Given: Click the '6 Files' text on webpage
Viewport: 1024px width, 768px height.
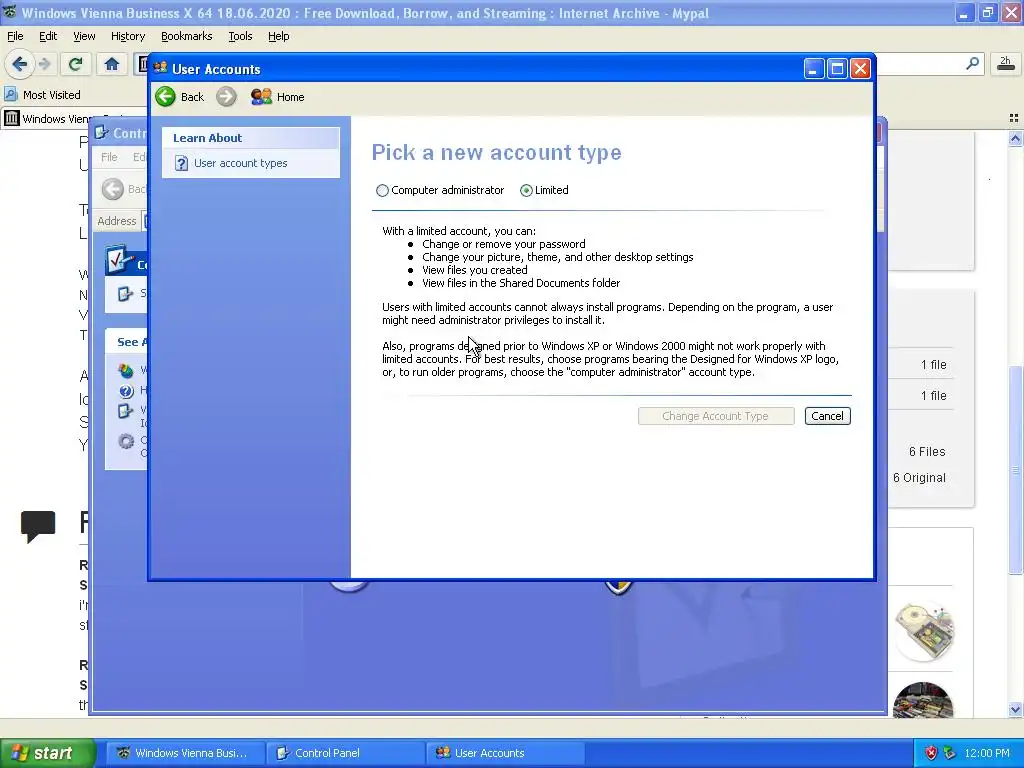Looking at the screenshot, I should tap(927, 451).
